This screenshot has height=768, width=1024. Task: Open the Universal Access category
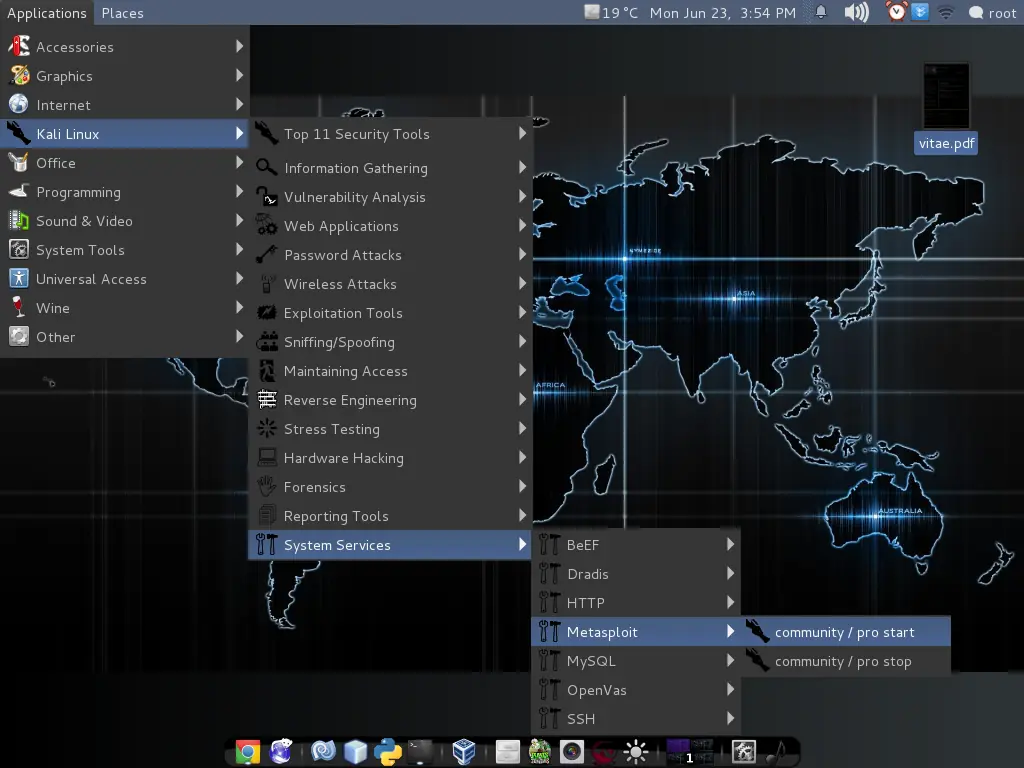[125, 279]
